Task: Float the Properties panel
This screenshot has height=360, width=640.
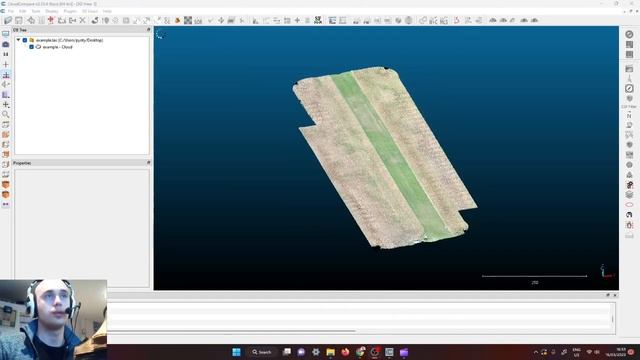Action: tap(148, 162)
